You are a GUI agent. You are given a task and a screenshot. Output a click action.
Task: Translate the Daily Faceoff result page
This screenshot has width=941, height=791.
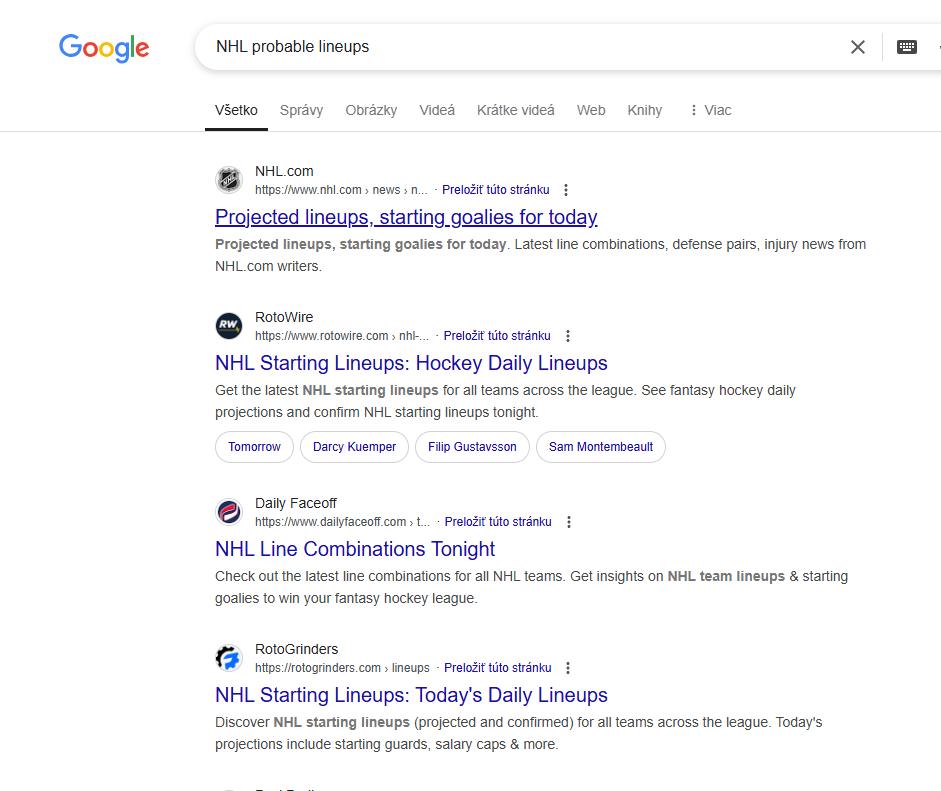498,522
